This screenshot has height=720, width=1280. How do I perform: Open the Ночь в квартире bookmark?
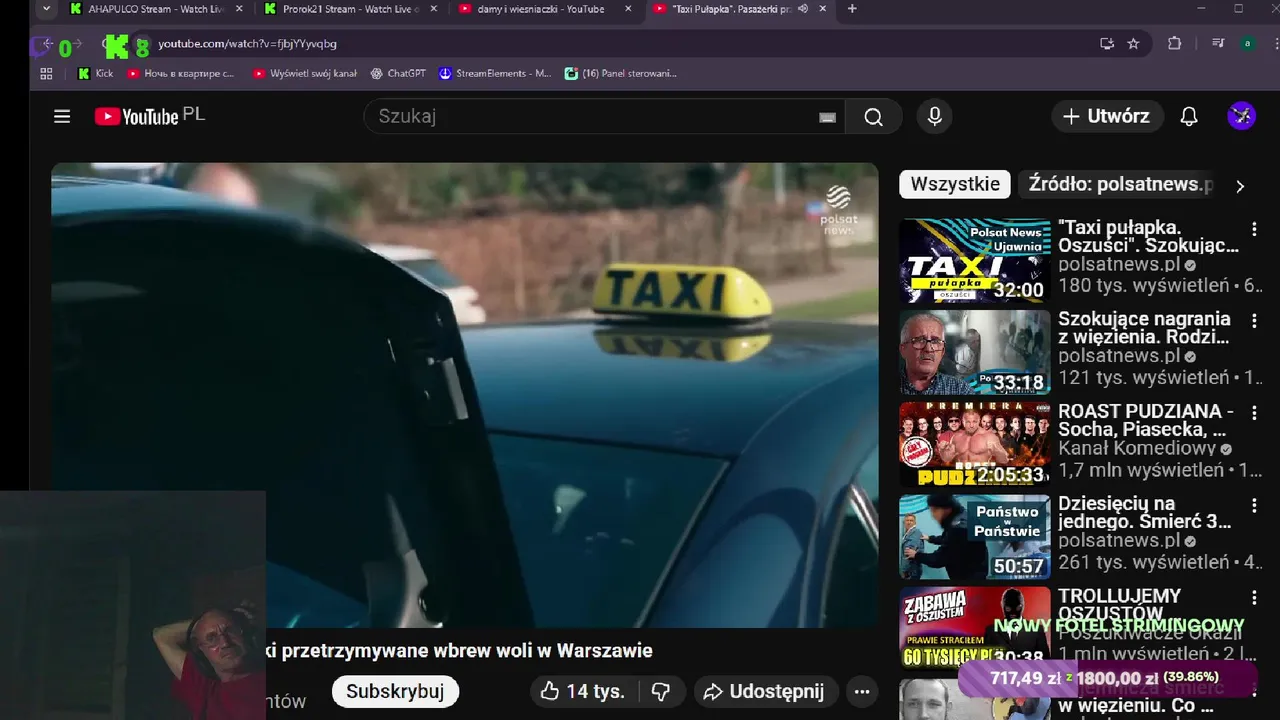pos(181,73)
